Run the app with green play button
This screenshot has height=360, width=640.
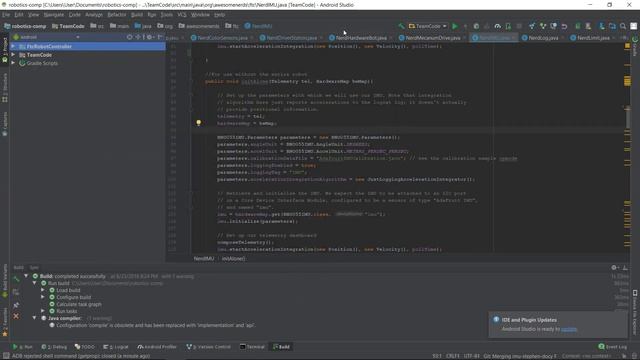pyautogui.click(x=455, y=26)
